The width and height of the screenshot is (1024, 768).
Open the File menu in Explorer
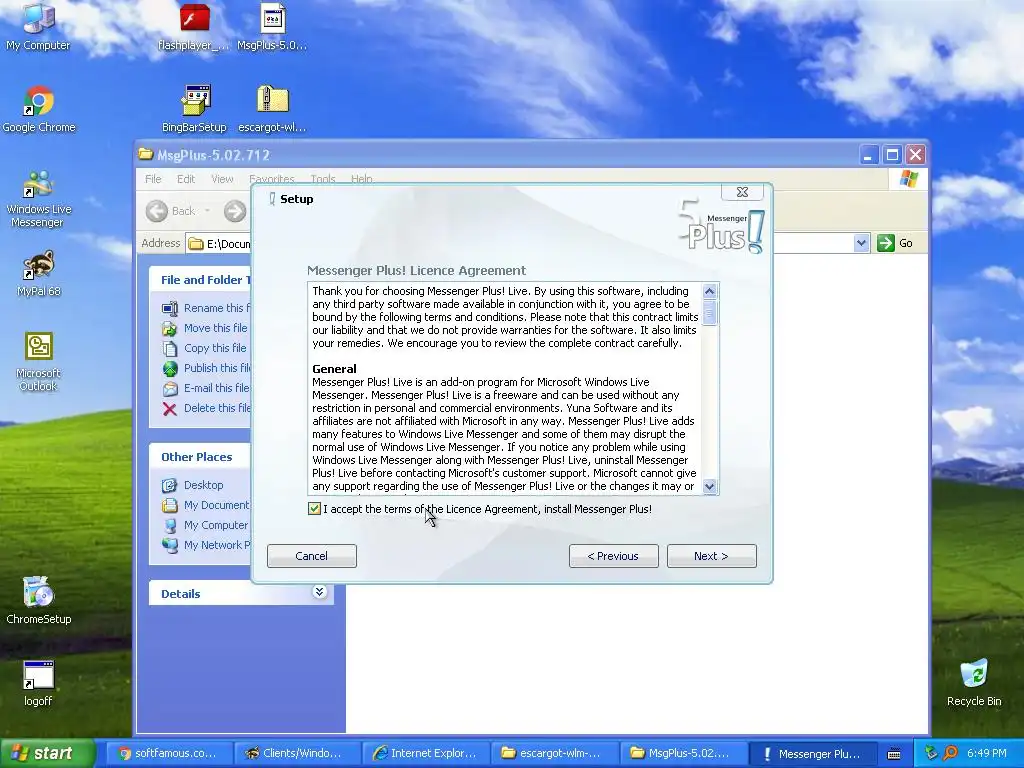[153, 179]
